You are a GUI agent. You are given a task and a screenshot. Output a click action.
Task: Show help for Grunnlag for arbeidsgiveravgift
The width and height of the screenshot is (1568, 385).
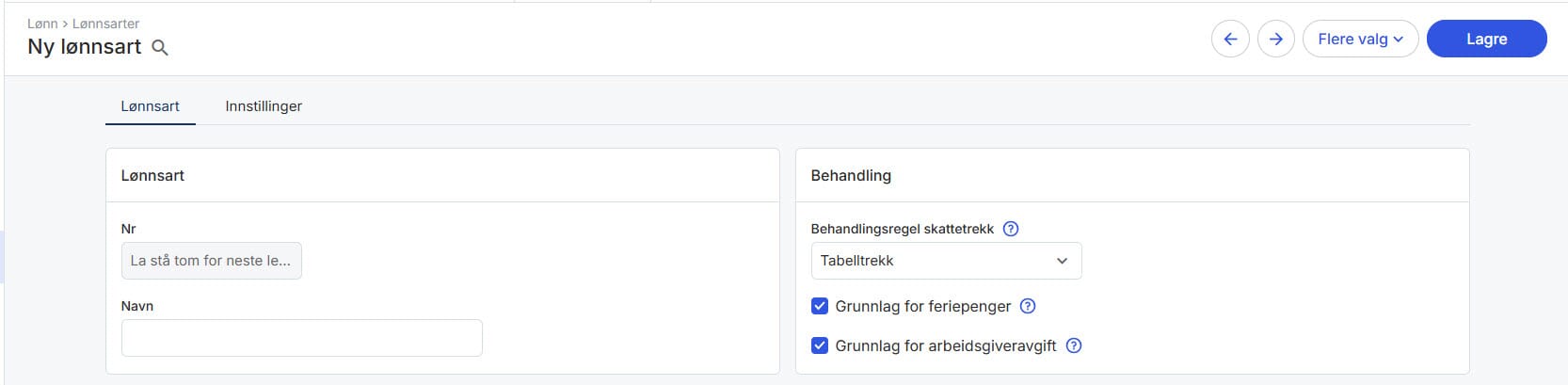pos(1074,345)
